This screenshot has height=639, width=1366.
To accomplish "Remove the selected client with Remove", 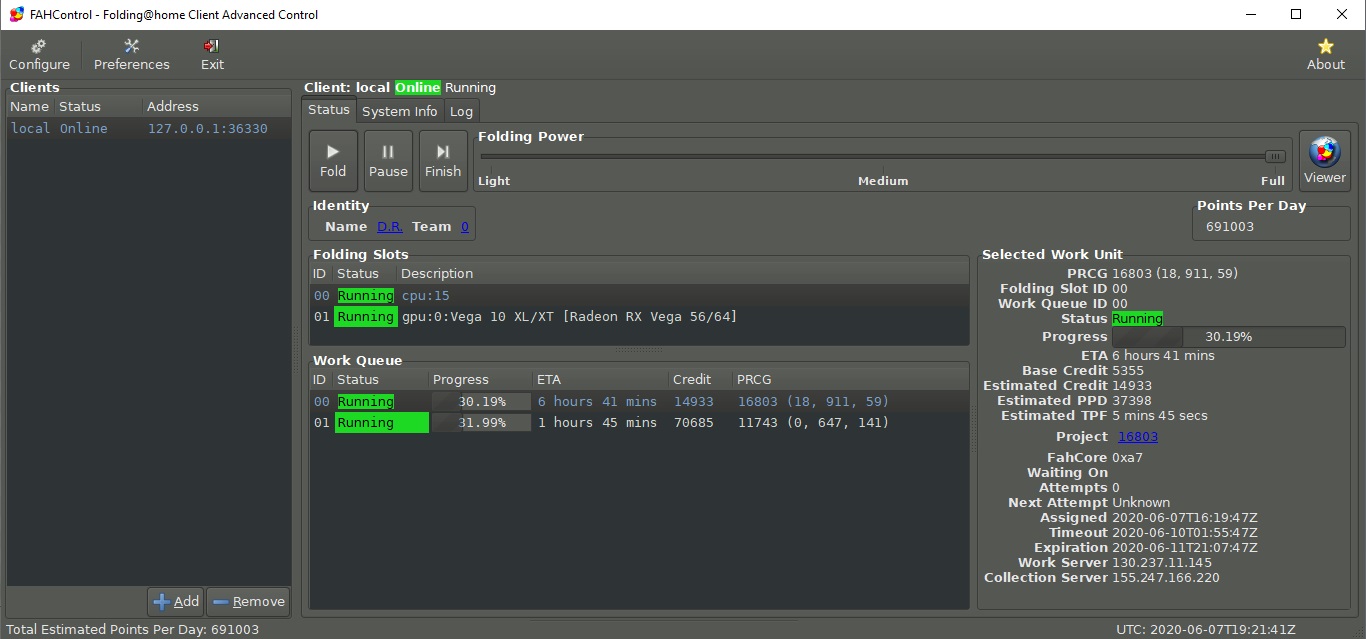I will click(x=249, y=602).
